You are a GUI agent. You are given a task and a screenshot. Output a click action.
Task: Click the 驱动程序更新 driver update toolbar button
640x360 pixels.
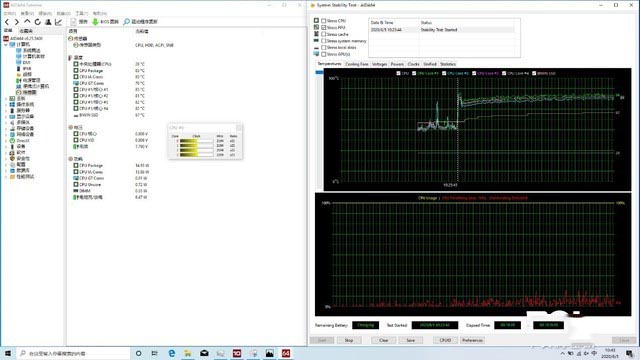140,22
